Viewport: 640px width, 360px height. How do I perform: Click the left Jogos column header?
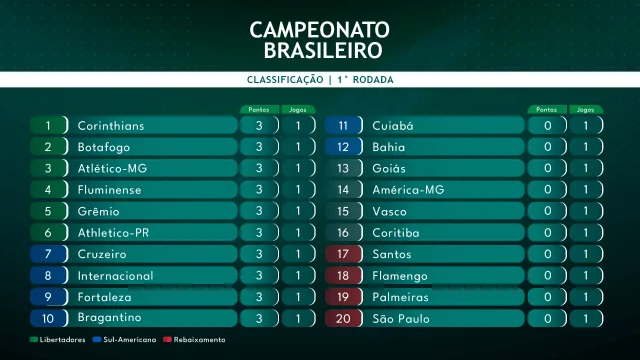(x=298, y=110)
